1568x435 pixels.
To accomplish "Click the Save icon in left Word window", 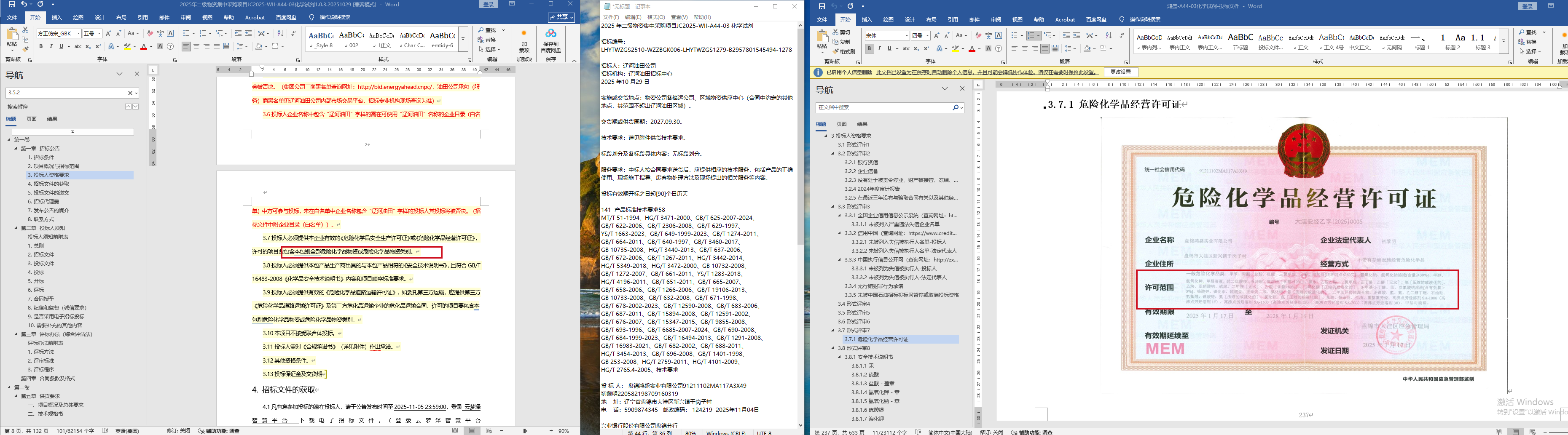I will coord(11,4).
